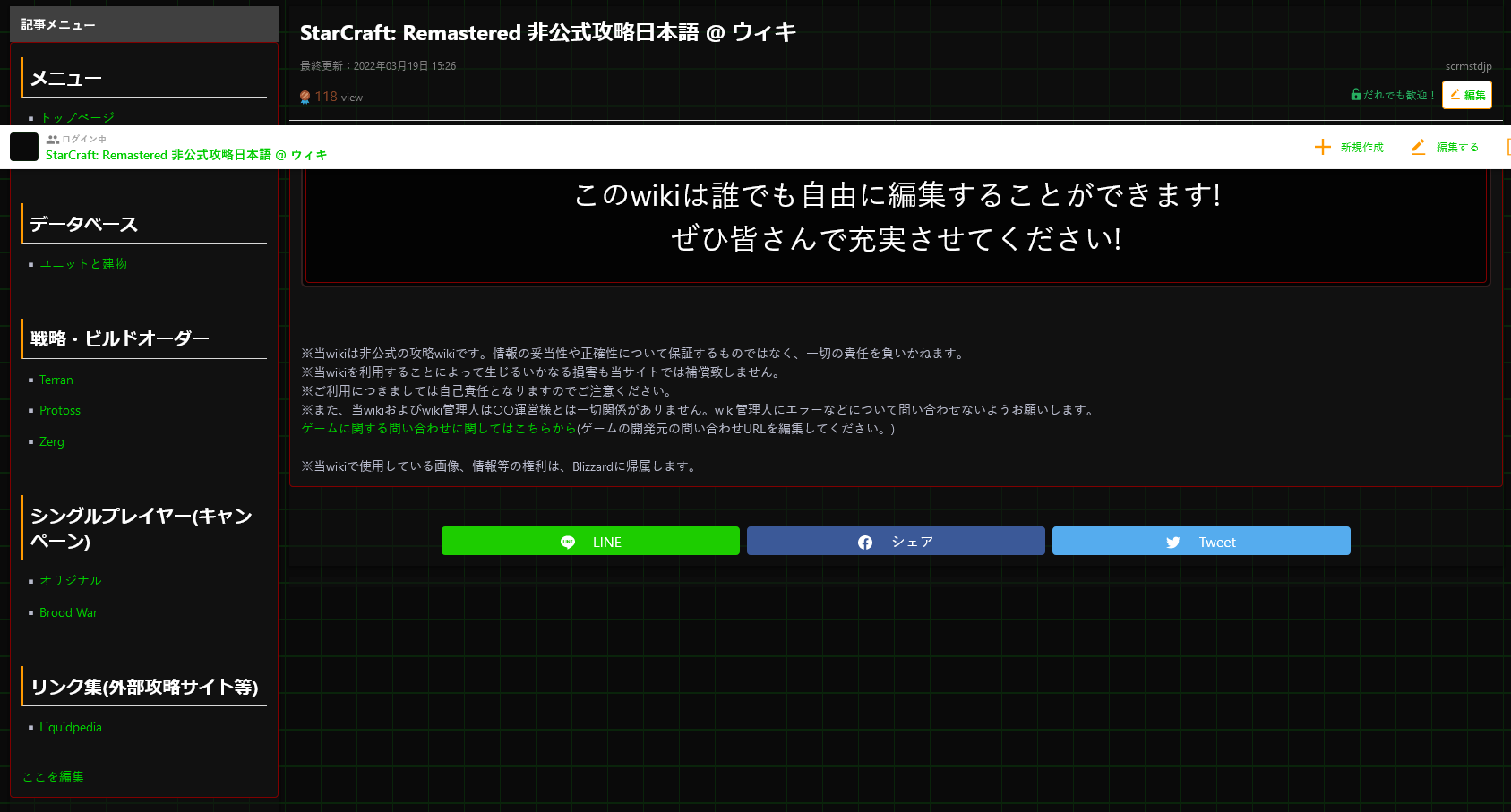Click the 最終更新 2022年03月19日 timestamp

[x=378, y=66]
